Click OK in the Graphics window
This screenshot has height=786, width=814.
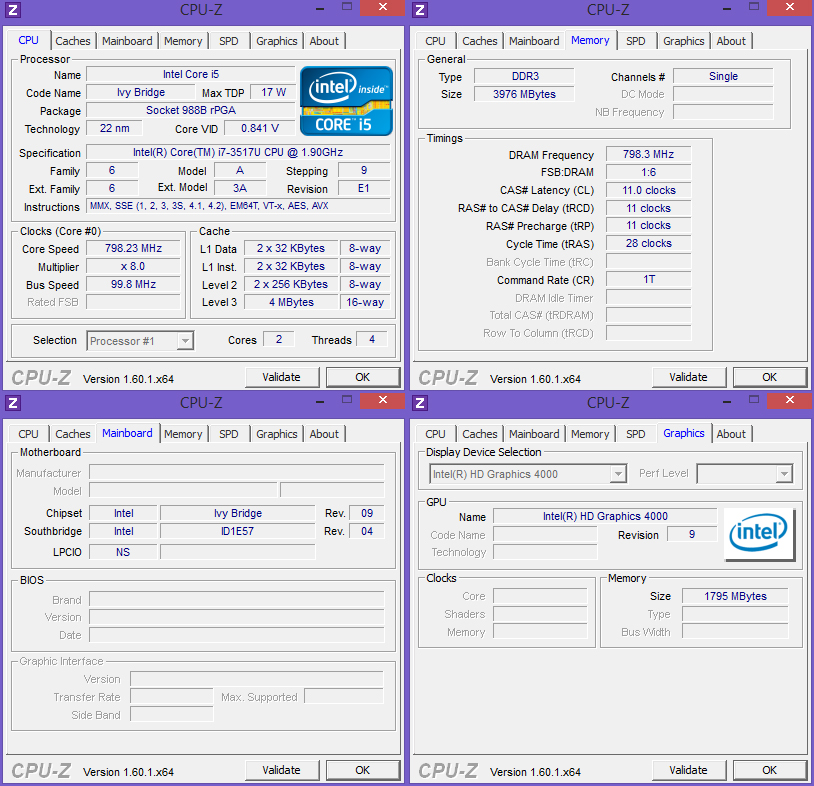pos(770,770)
